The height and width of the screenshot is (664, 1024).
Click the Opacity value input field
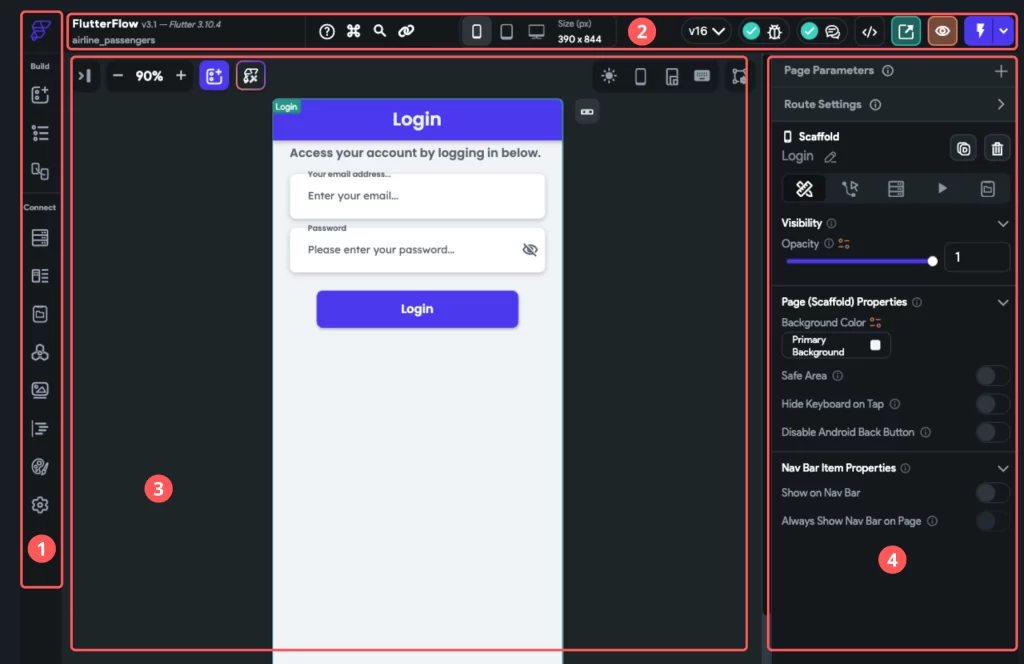point(977,257)
